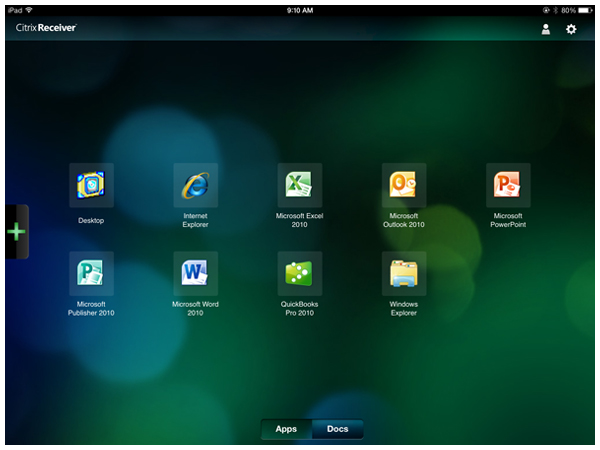Open Internet Explorer icon

196,185
